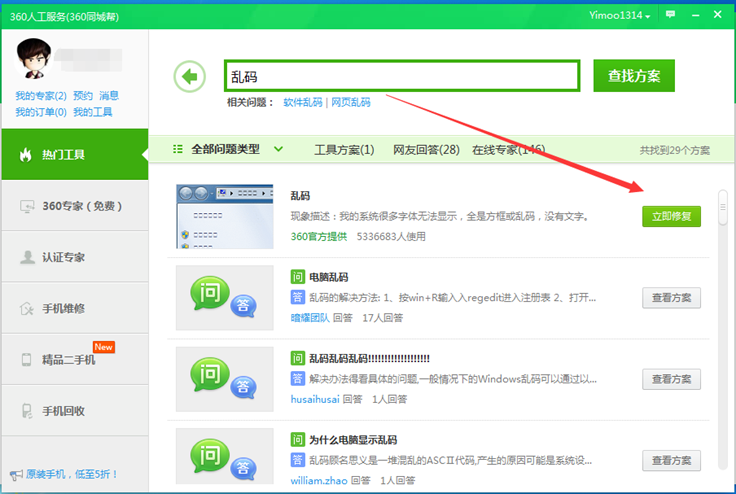Click the 精品二手机 phone icon
Image resolution: width=736 pixels, height=494 pixels.
(27, 360)
